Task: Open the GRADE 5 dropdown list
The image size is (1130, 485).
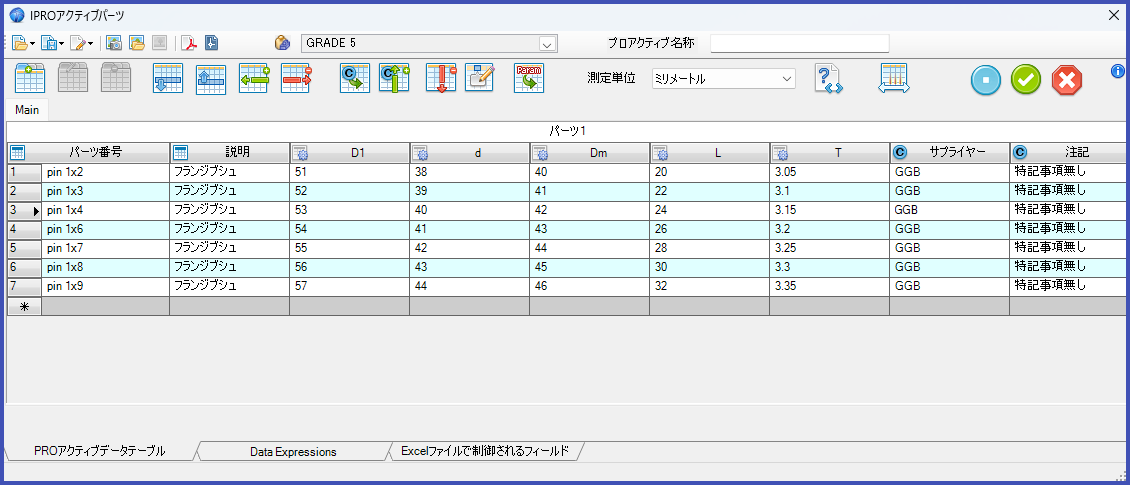Action: point(548,44)
